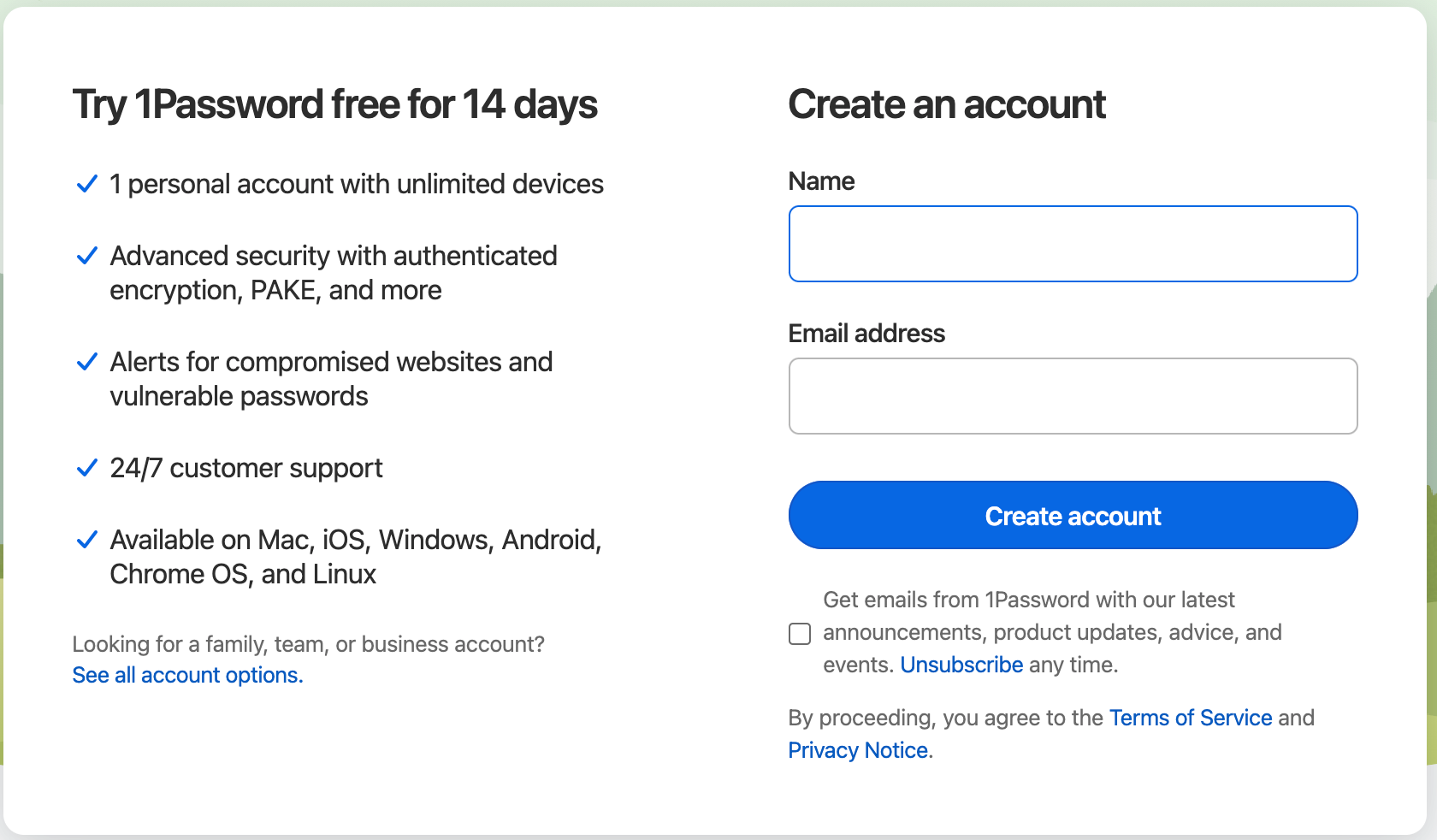Click the checkmark next to Advanced security
Viewport: 1437px width, 840px height.
tap(87, 256)
